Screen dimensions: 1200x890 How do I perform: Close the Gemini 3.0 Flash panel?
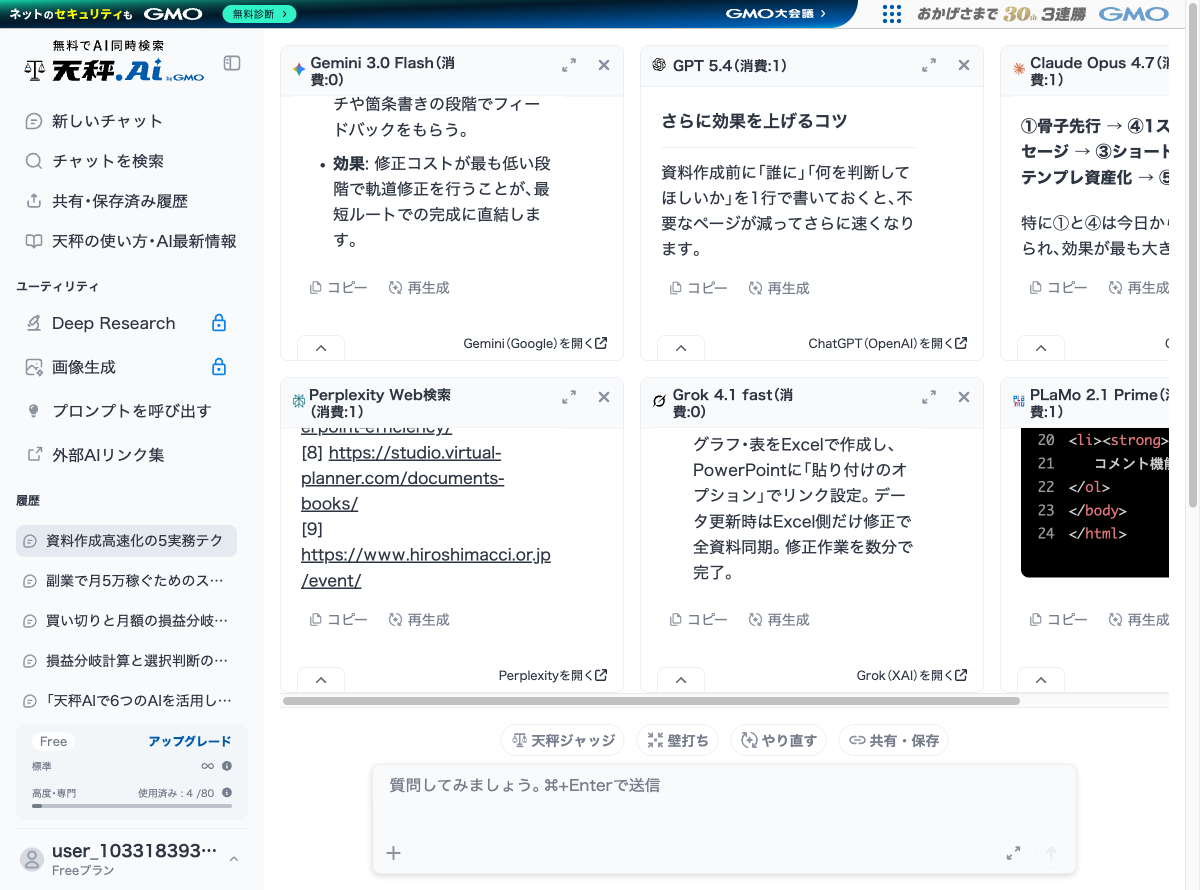(604, 65)
